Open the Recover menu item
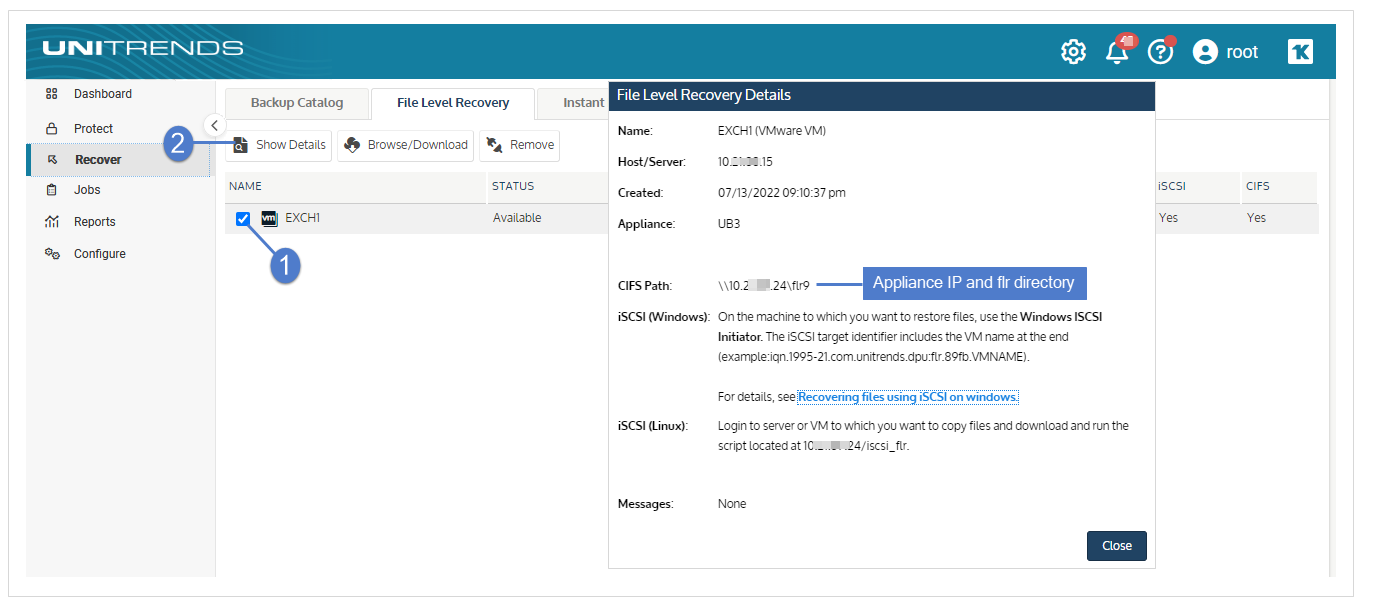The height and width of the screenshot is (616, 1376). click(x=98, y=160)
